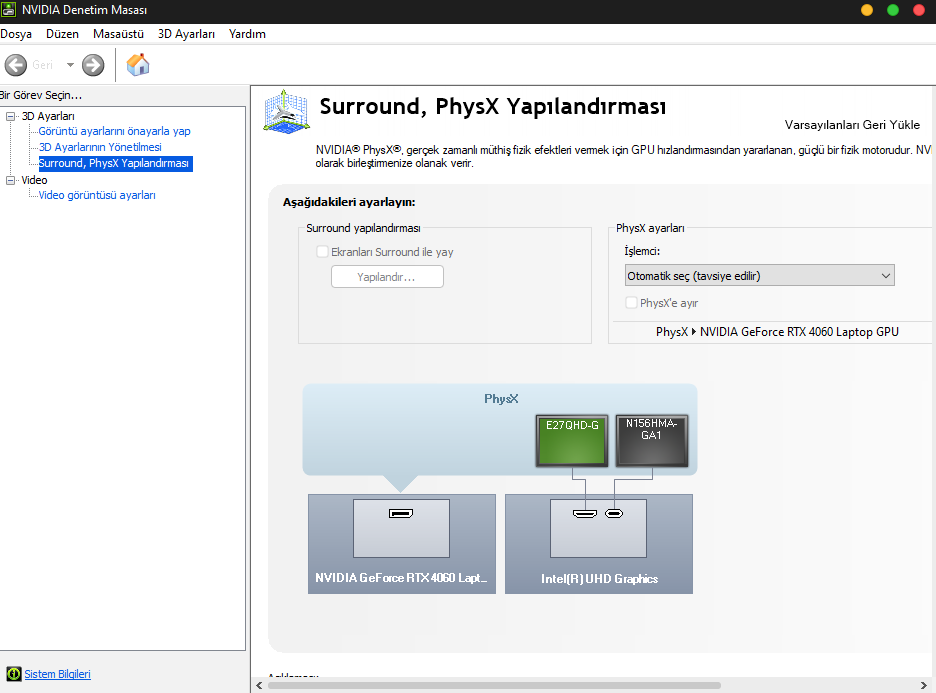
Task: Select the E27QHD-G monitor thumbnail
Action: click(x=572, y=441)
